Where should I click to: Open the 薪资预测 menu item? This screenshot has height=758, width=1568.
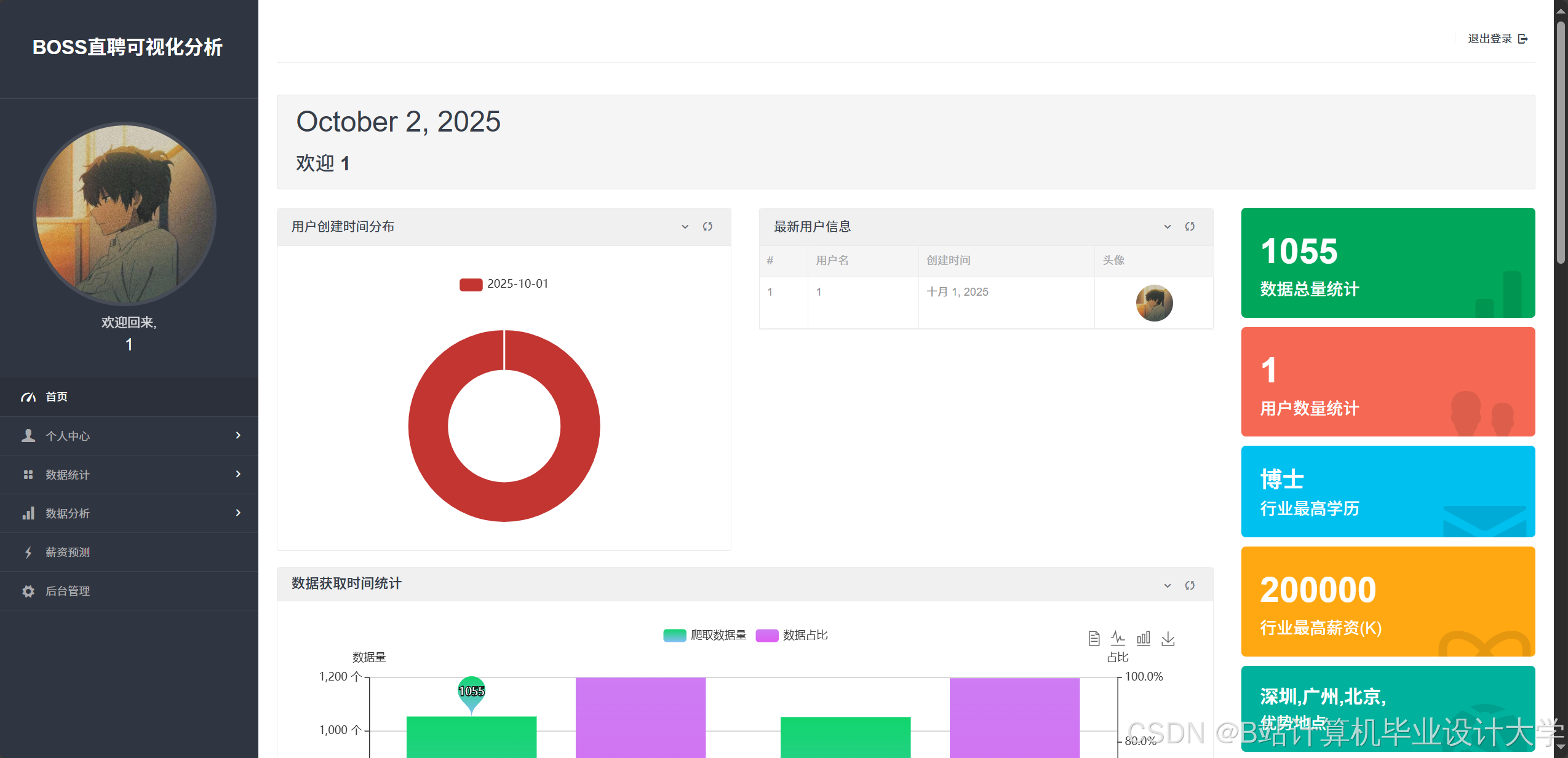coord(68,552)
